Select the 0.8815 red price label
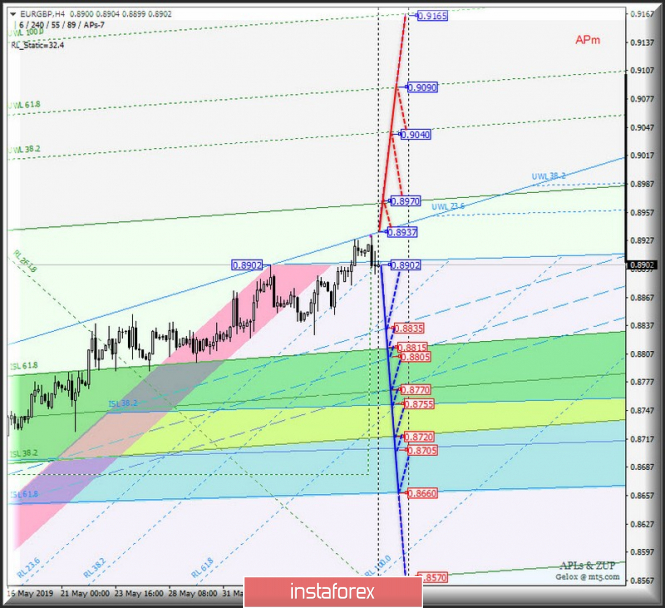The image size is (665, 608). point(412,348)
